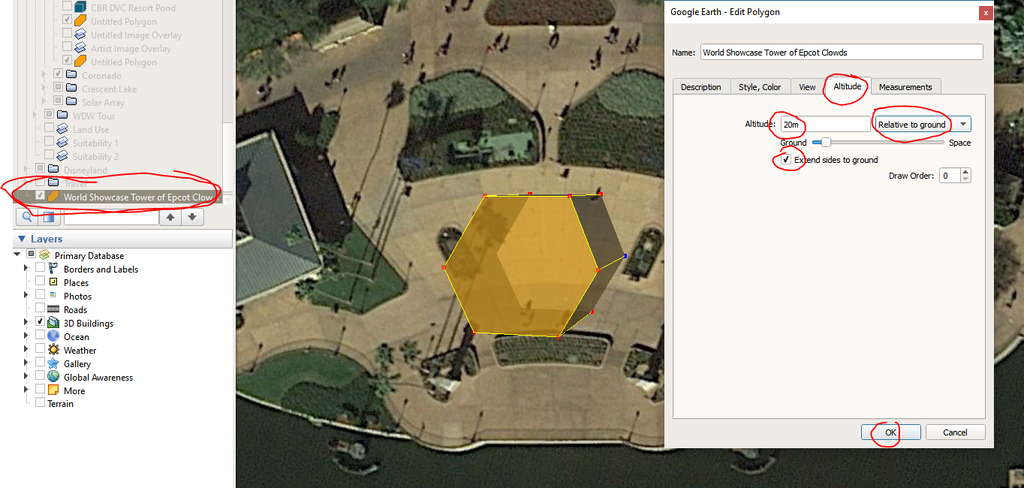Screen dimensions: 1024x488
Task: Click the Global Awareness globe icon
Action: [54, 378]
